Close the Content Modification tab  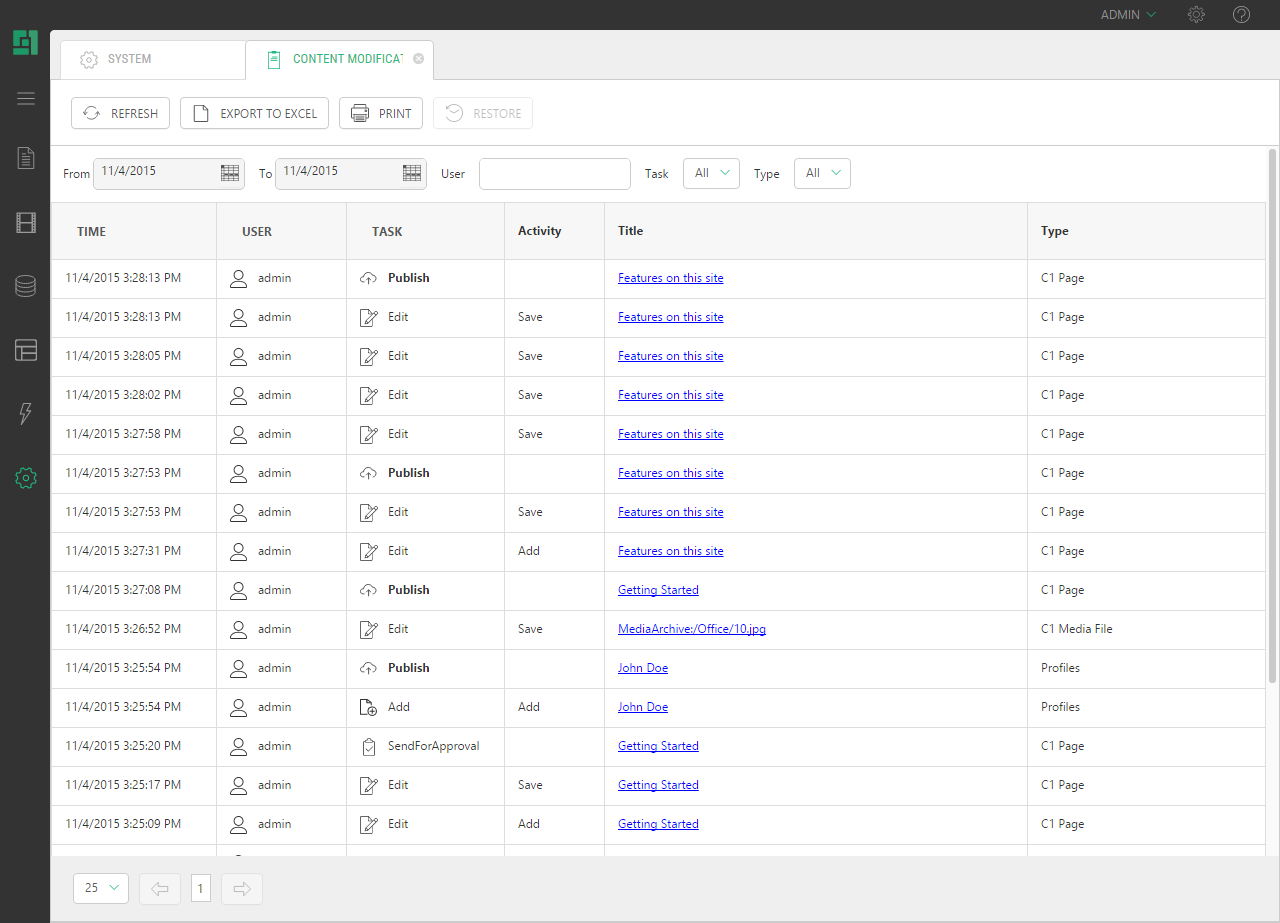[x=418, y=59]
